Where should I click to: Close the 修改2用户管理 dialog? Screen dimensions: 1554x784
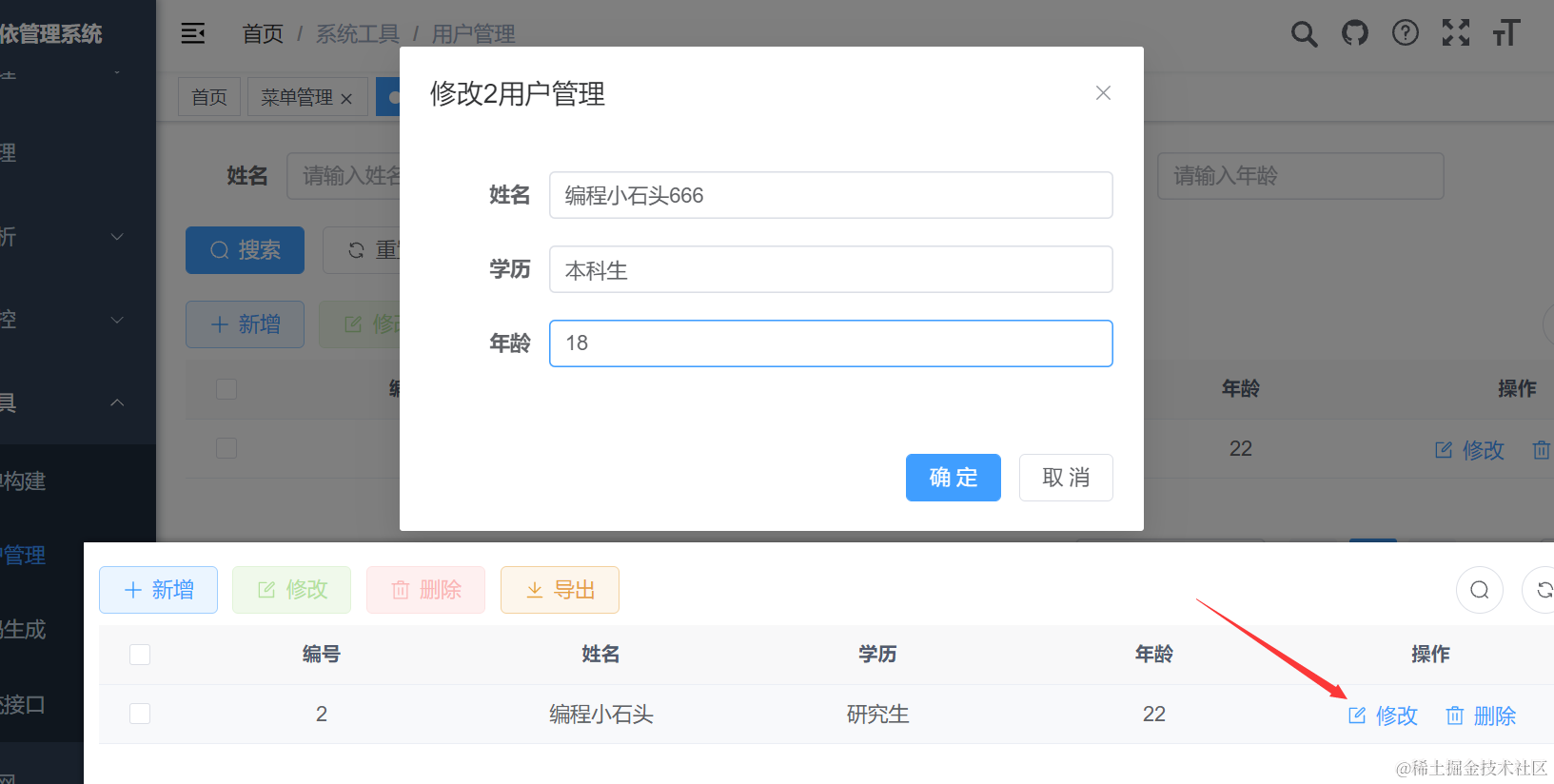1103,93
